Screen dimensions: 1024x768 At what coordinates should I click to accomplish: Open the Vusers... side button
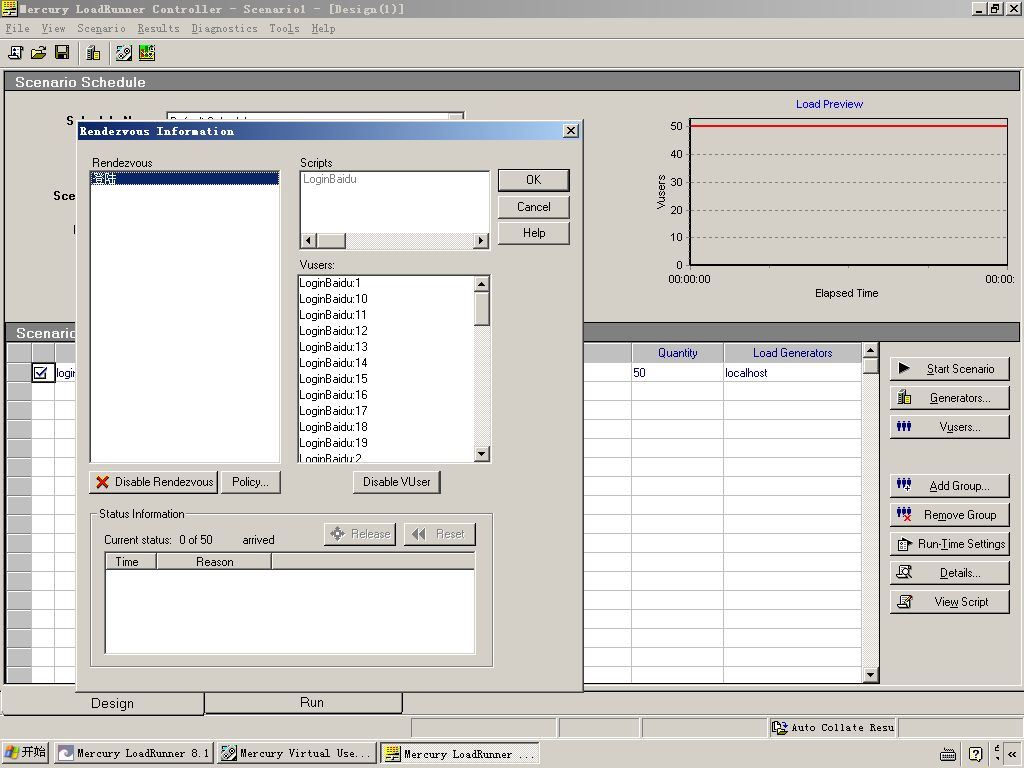pyautogui.click(x=950, y=427)
